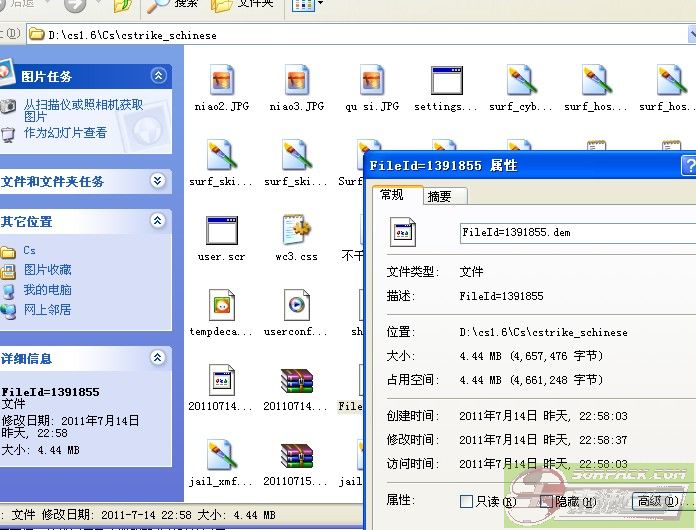Enable the read-only (只读) attribute checkbox

click(x=466, y=501)
